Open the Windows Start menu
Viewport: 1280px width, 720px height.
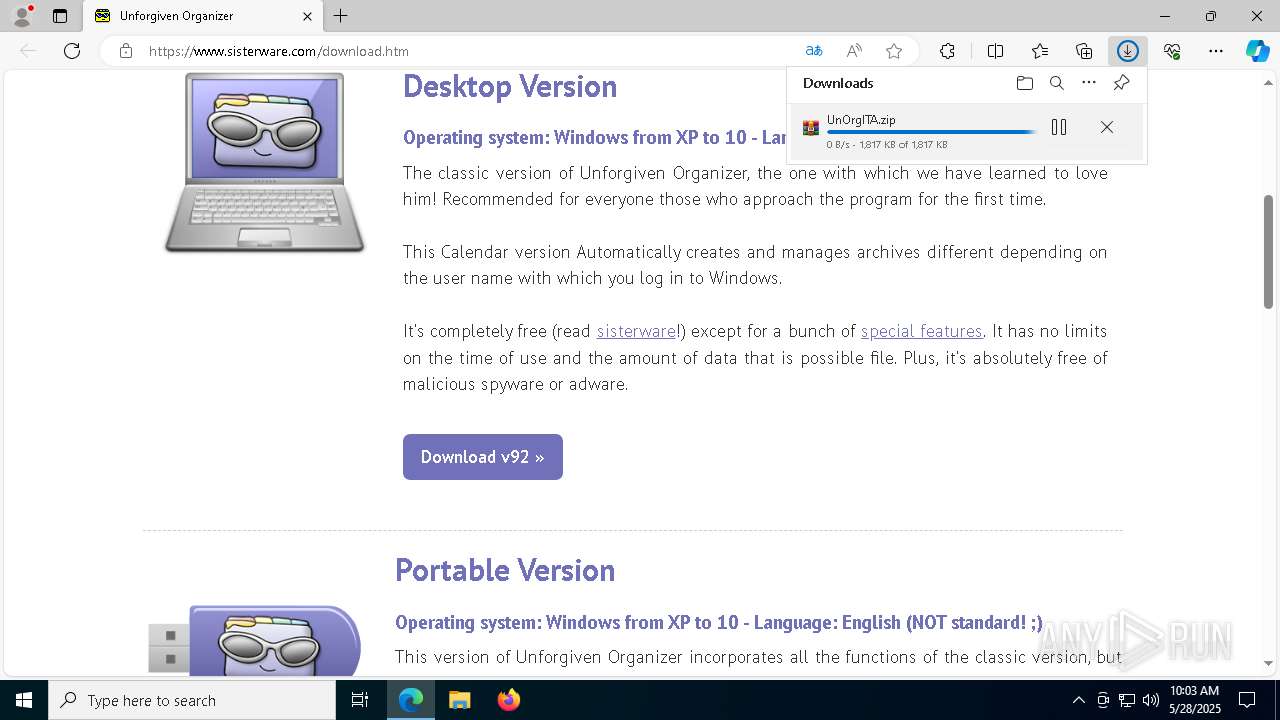pyautogui.click(x=24, y=700)
